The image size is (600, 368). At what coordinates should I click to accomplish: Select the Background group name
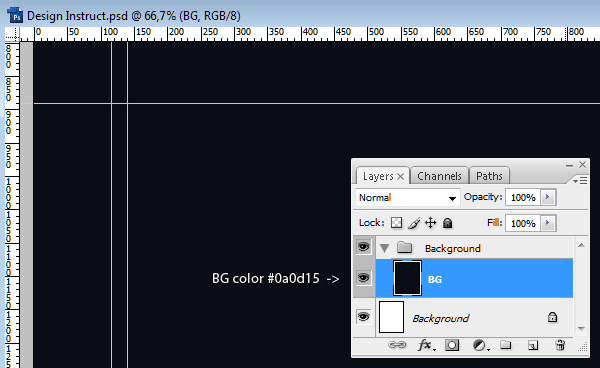pyautogui.click(x=453, y=249)
